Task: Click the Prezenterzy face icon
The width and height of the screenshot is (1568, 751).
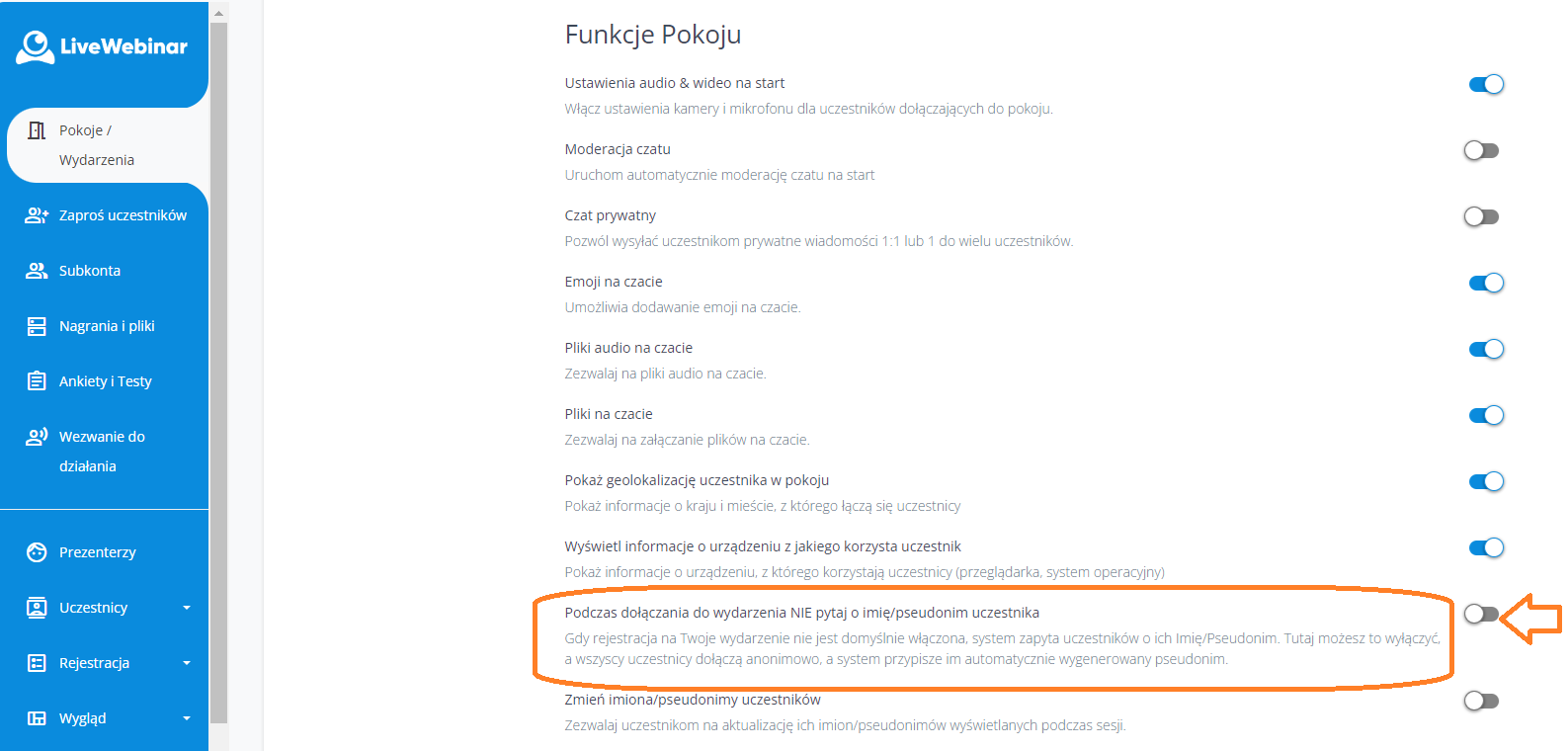Action: coord(37,552)
